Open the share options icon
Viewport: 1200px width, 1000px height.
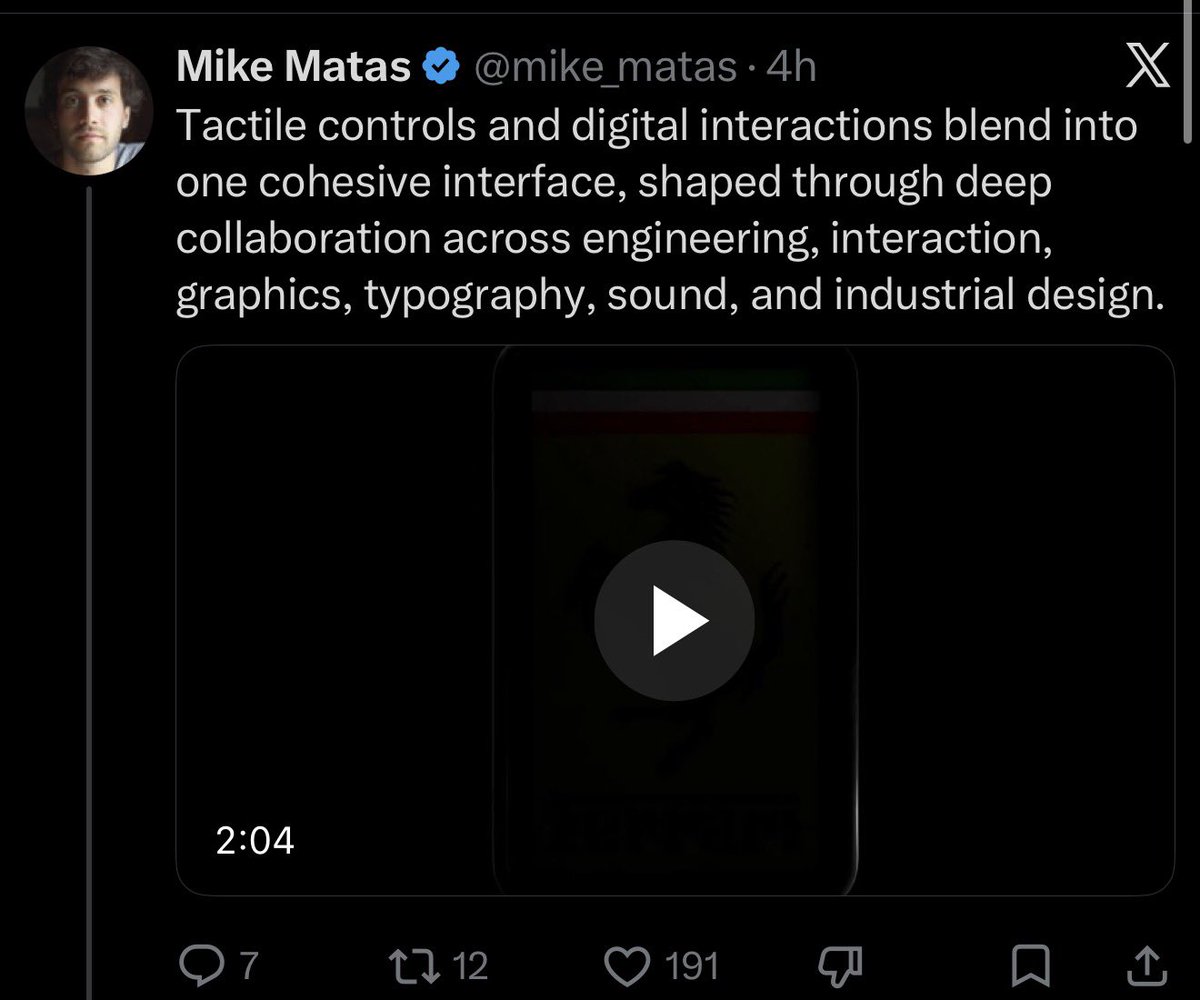[x=1146, y=965]
